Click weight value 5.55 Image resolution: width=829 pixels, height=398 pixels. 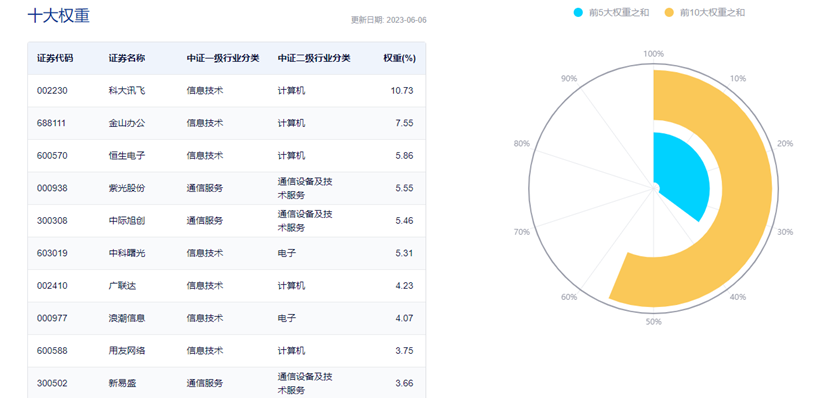(404, 188)
